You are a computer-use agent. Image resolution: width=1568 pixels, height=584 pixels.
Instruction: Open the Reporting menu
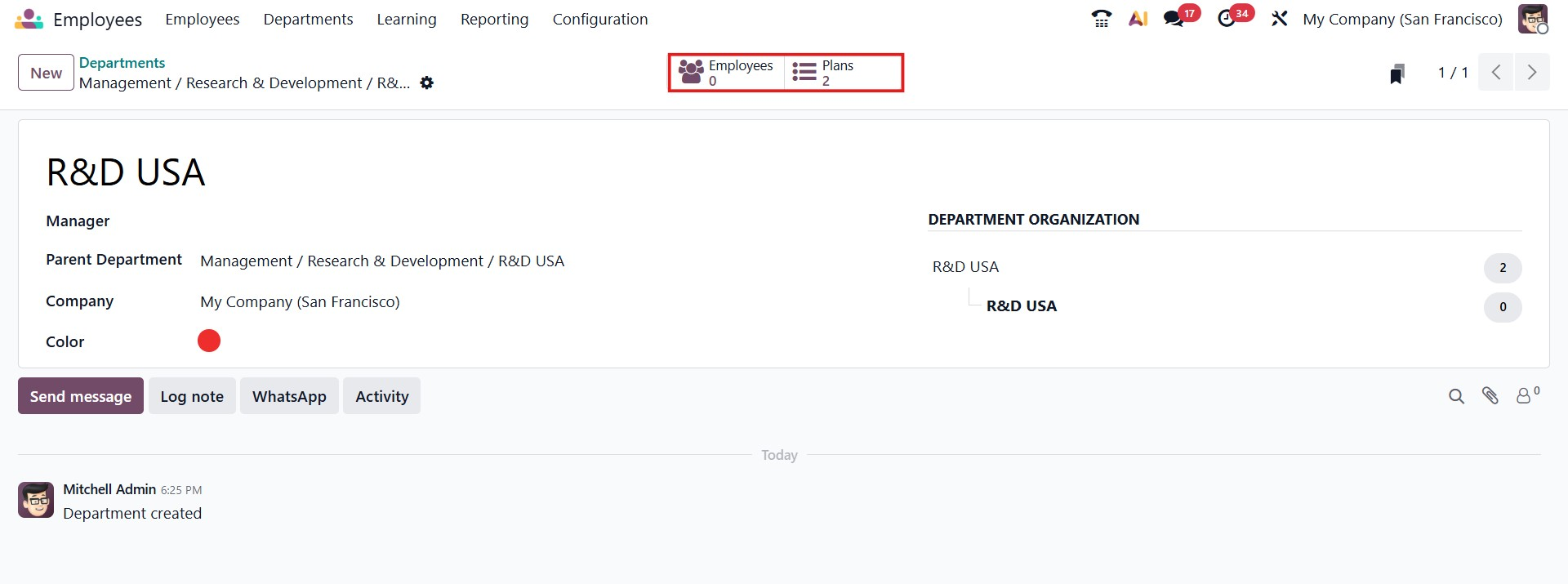494,19
